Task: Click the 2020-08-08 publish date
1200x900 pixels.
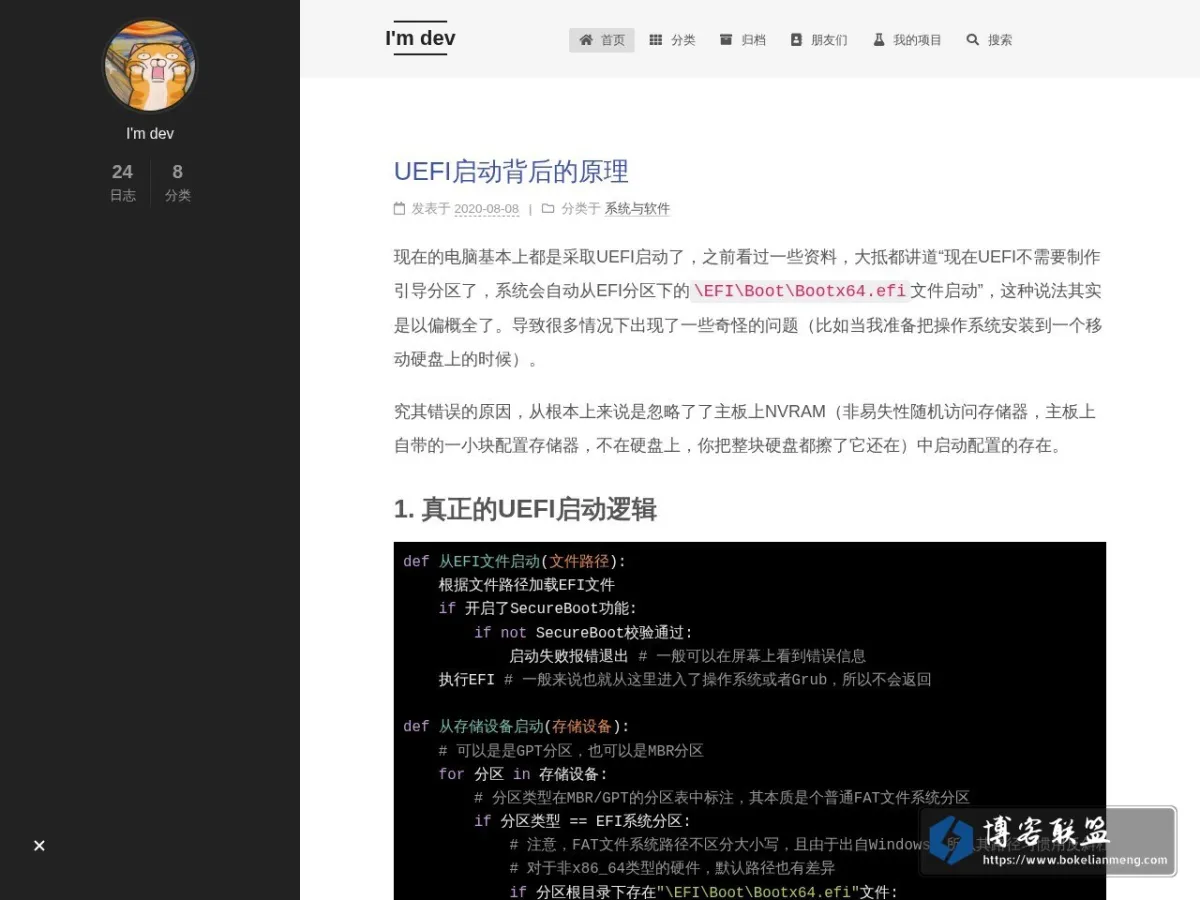Action: (x=486, y=209)
